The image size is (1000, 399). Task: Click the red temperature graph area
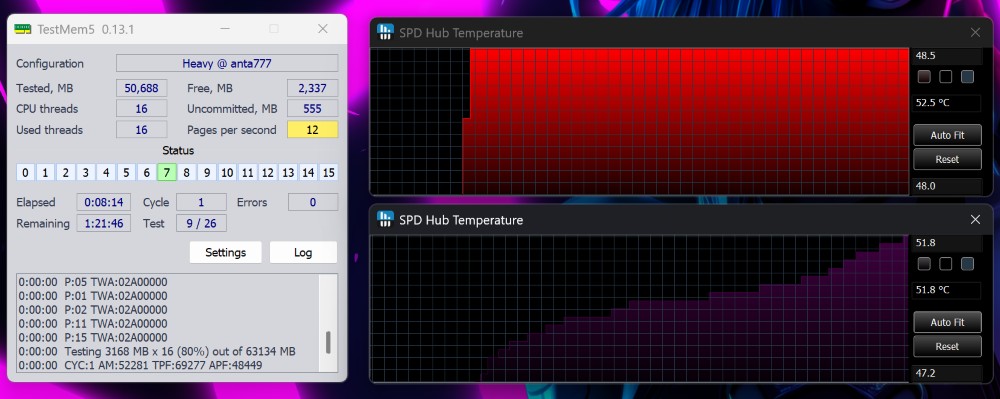pos(640,121)
